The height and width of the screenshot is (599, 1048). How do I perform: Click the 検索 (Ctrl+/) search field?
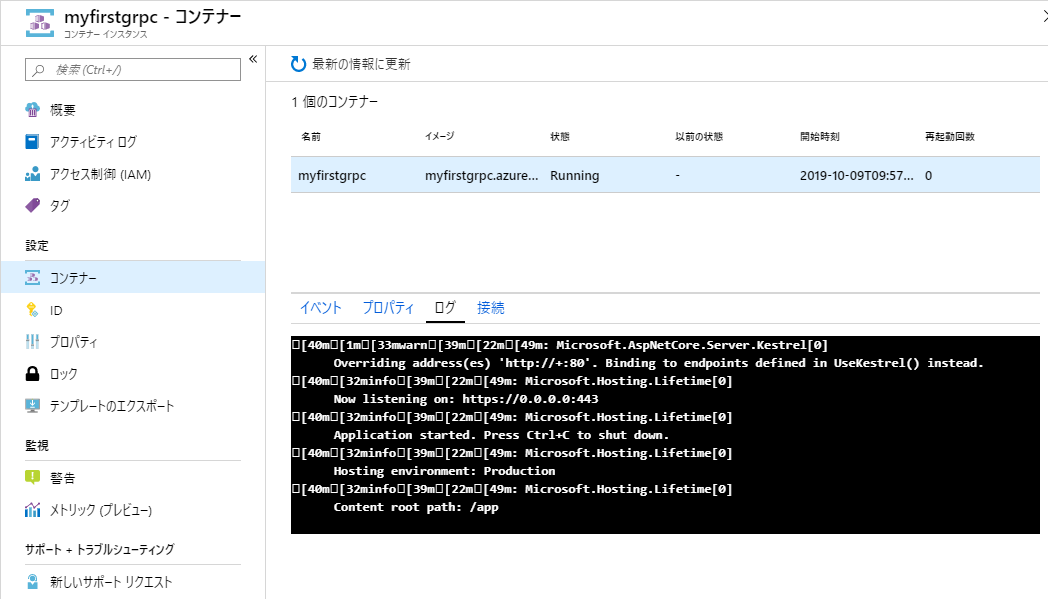tap(131, 69)
